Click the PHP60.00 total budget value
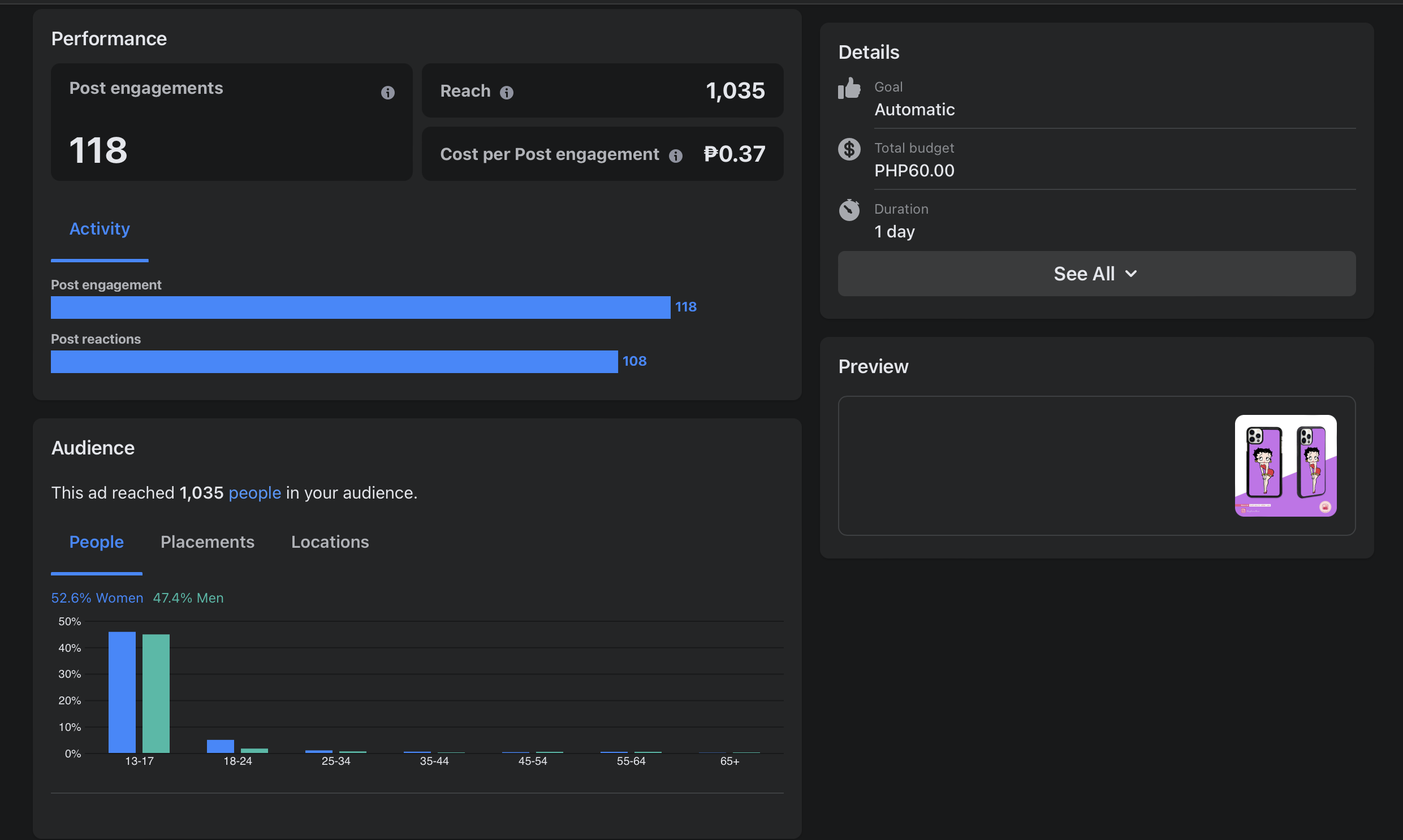 coord(914,170)
